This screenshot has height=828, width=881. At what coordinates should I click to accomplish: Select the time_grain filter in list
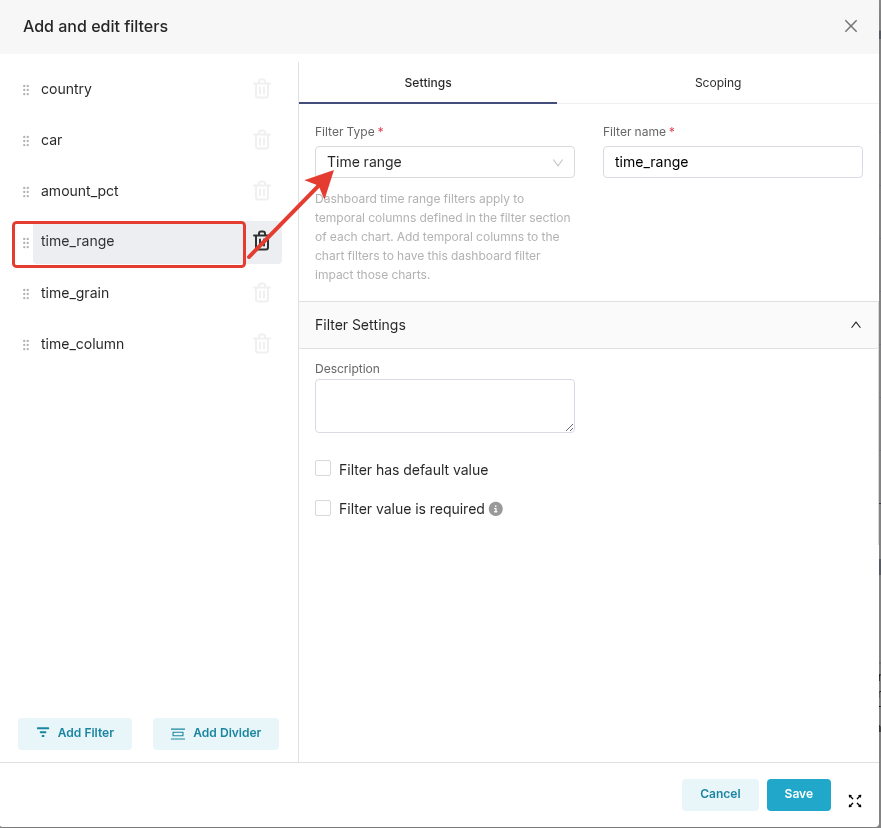pyautogui.click(x=75, y=293)
